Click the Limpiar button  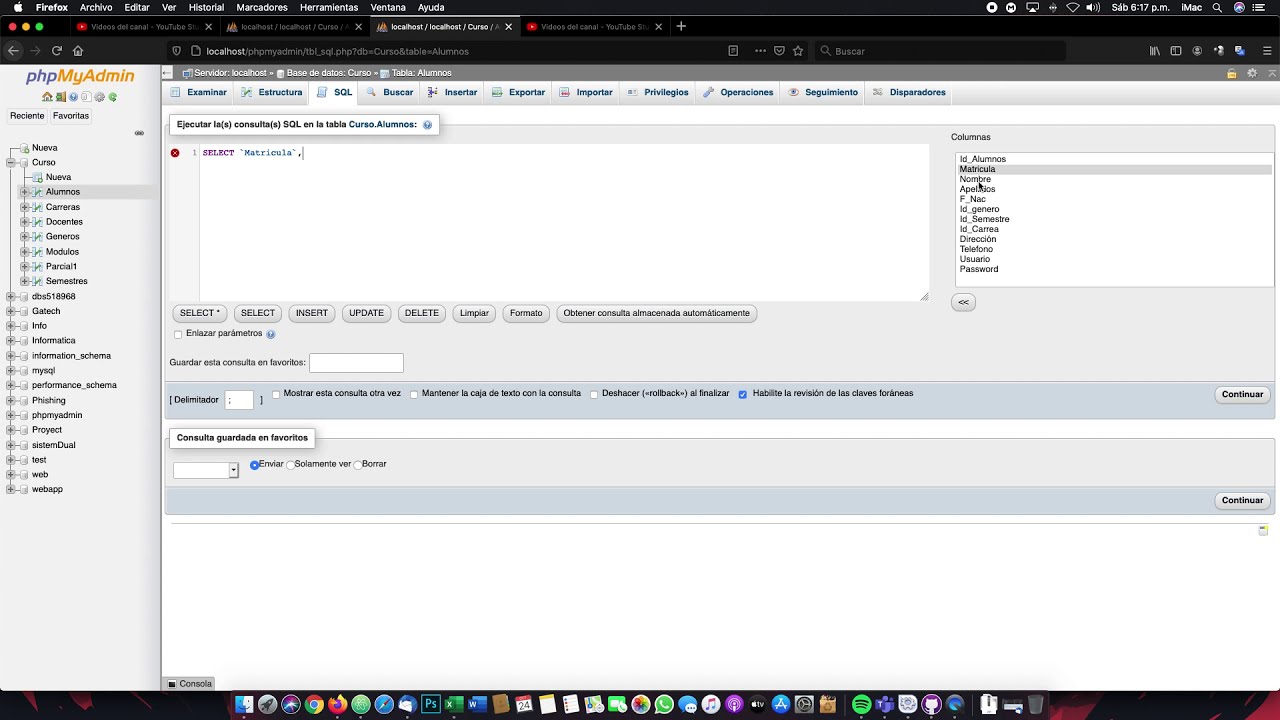pyautogui.click(x=474, y=313)
